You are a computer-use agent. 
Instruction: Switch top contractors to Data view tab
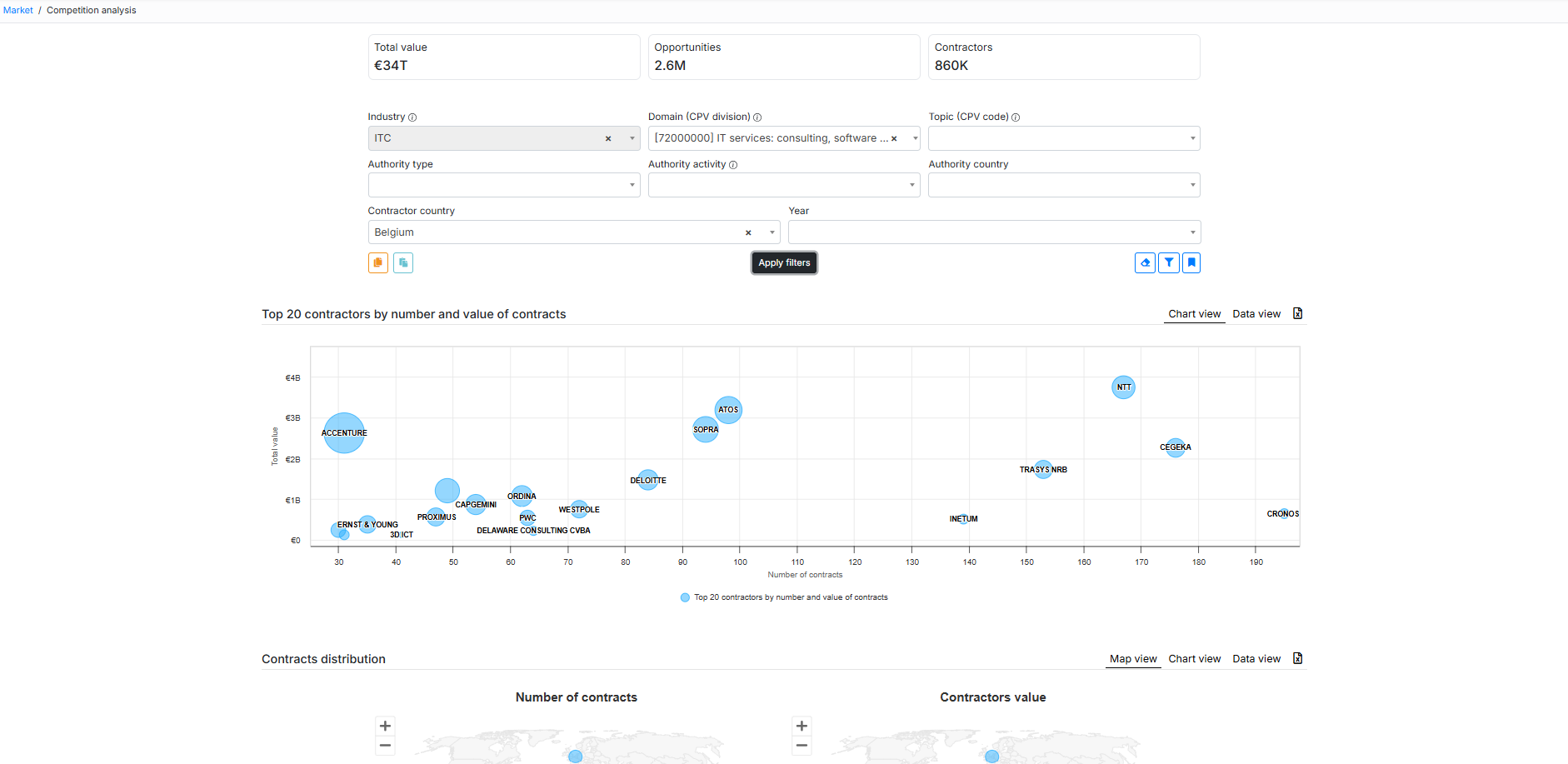pyautogui.click(x=1256, y=314)
